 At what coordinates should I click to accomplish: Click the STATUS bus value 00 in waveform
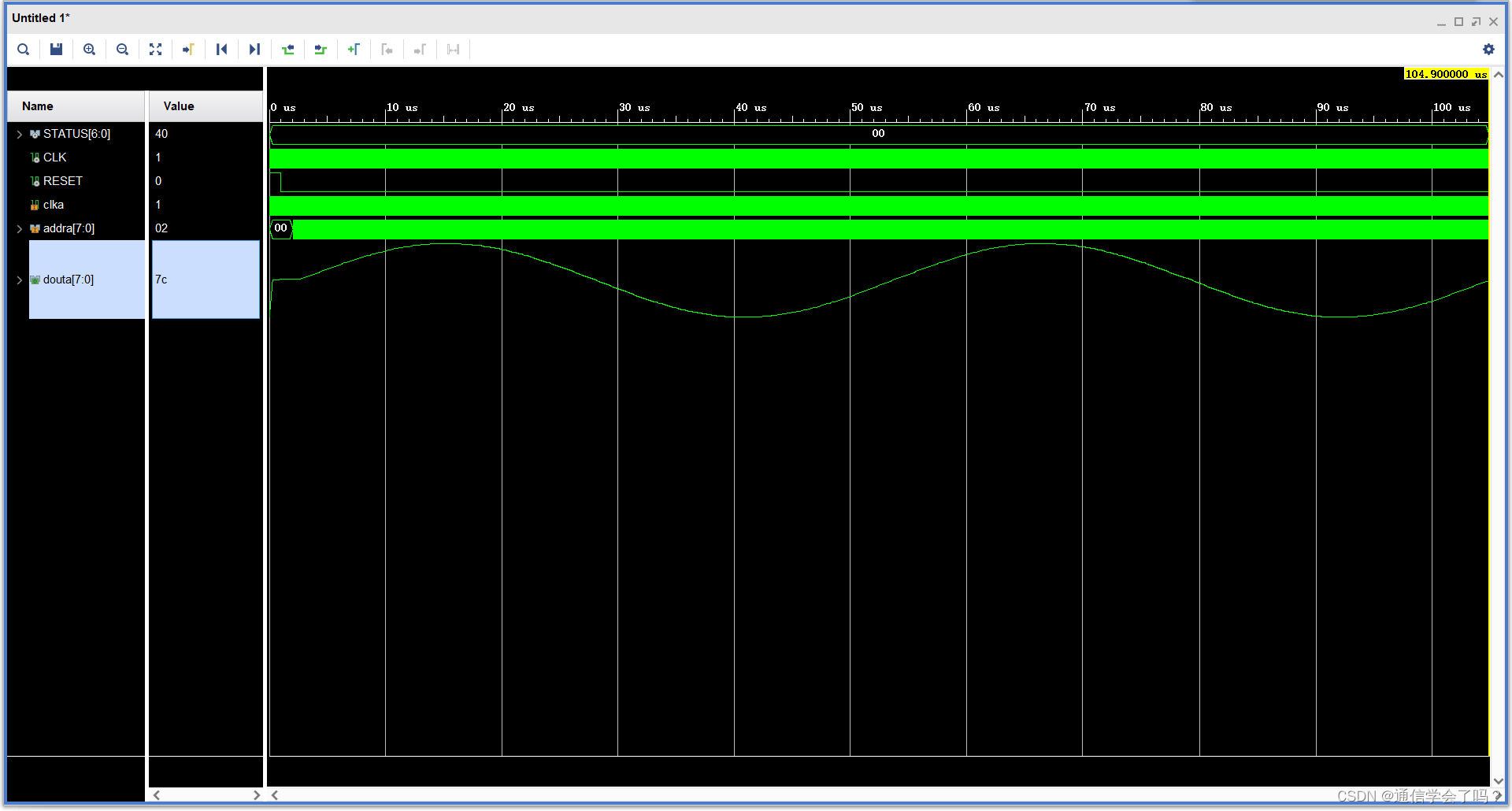(878, 134)
